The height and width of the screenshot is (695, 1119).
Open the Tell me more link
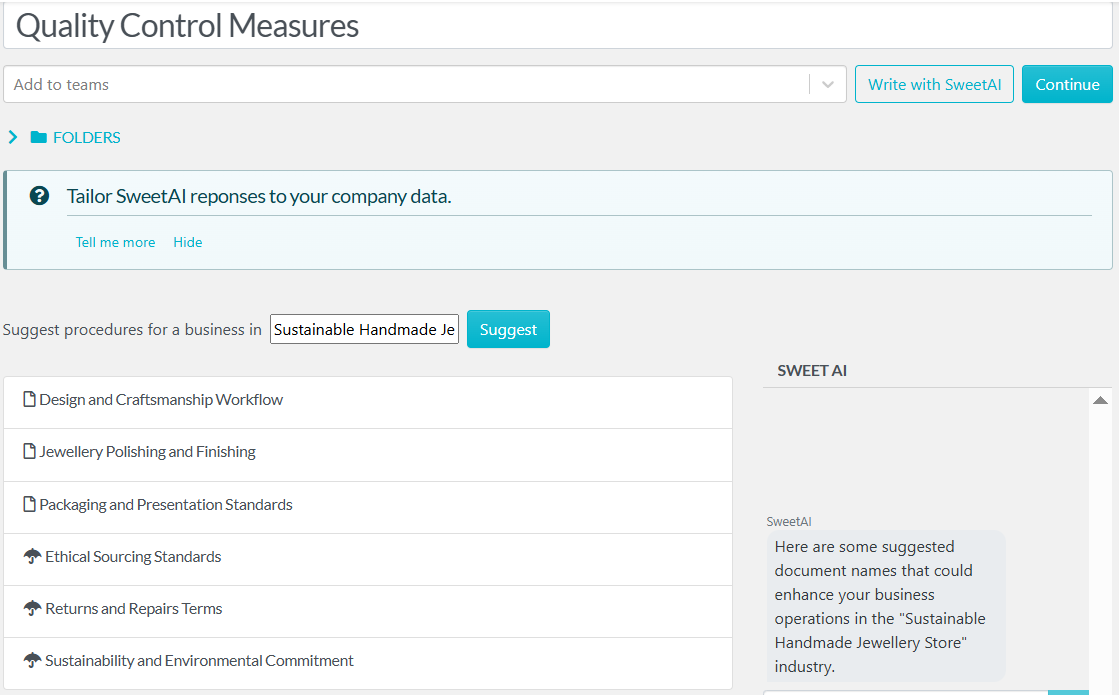pyautogui.click(x=115, y=242)
